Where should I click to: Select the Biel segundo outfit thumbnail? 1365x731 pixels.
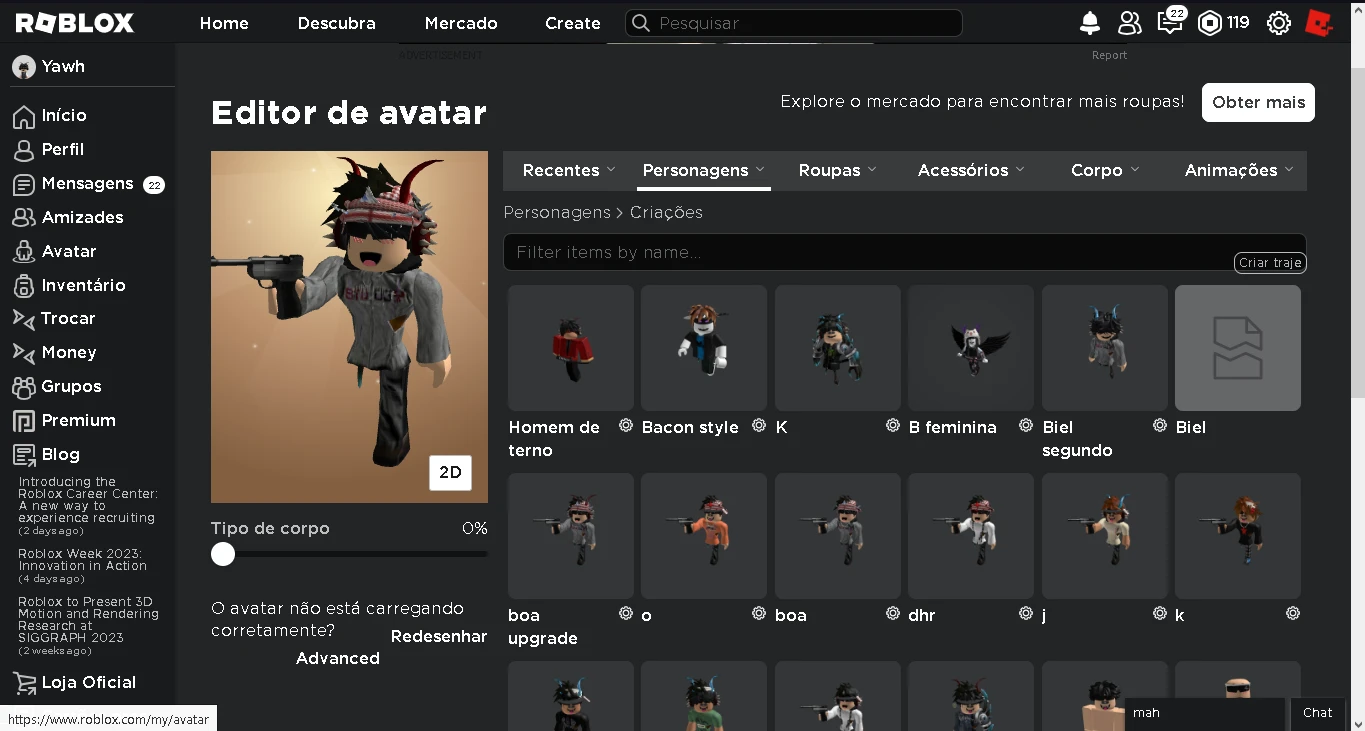tap(1105, 348)
